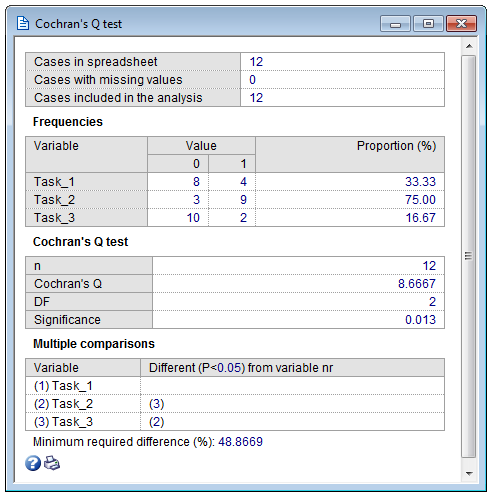Click the document icon in title bar
492x497 pixels.
coord(23,24)
